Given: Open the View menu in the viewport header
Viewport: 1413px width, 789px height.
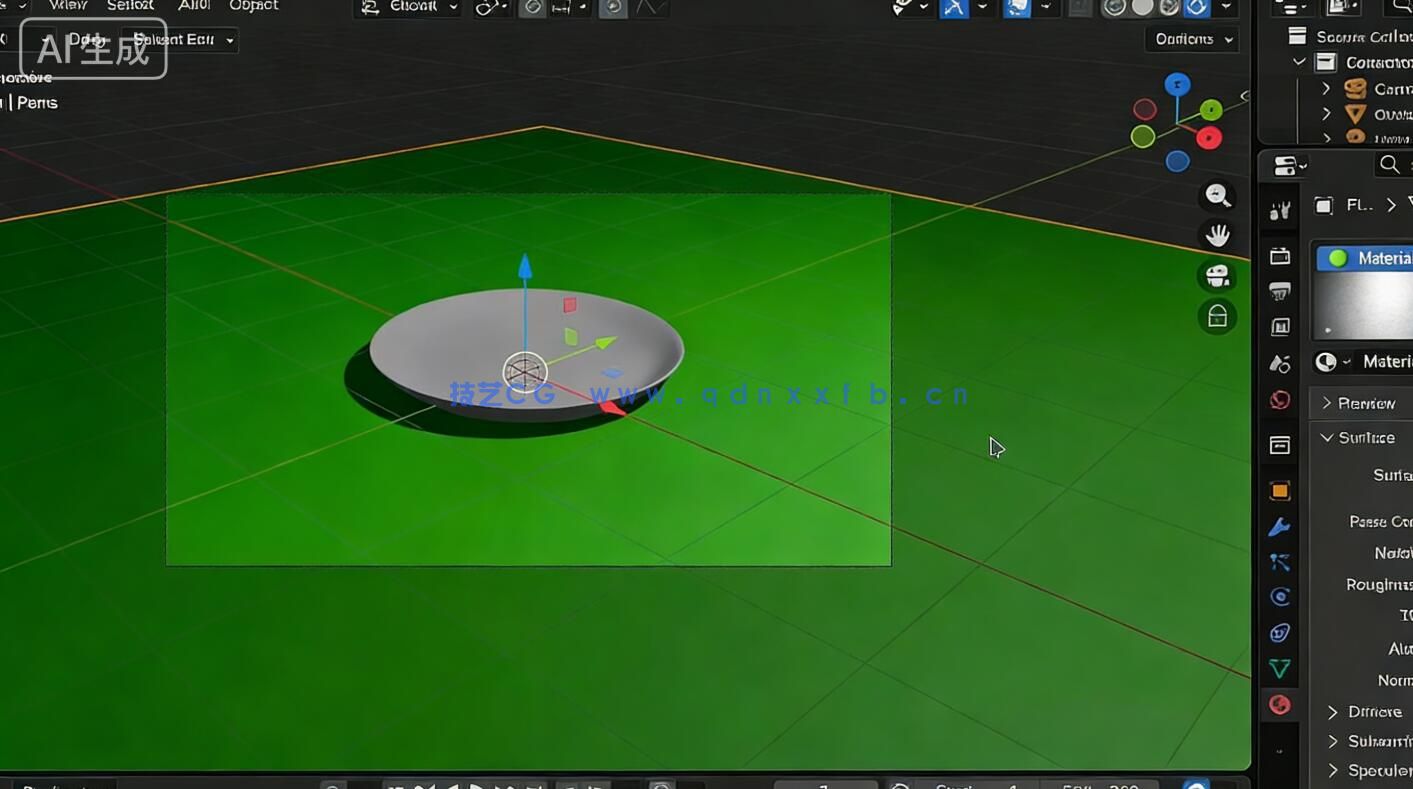Looking at the screenshot, I should pyautogui.click(x=66, y=6).
